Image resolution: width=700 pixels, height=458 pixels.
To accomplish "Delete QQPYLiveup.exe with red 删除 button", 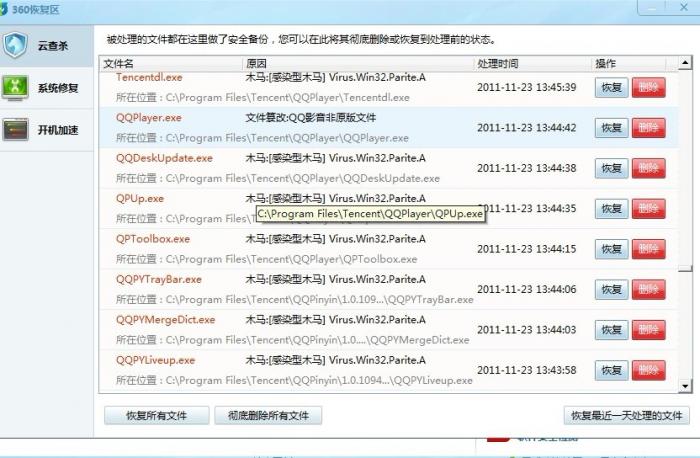I will pos(648,371).
